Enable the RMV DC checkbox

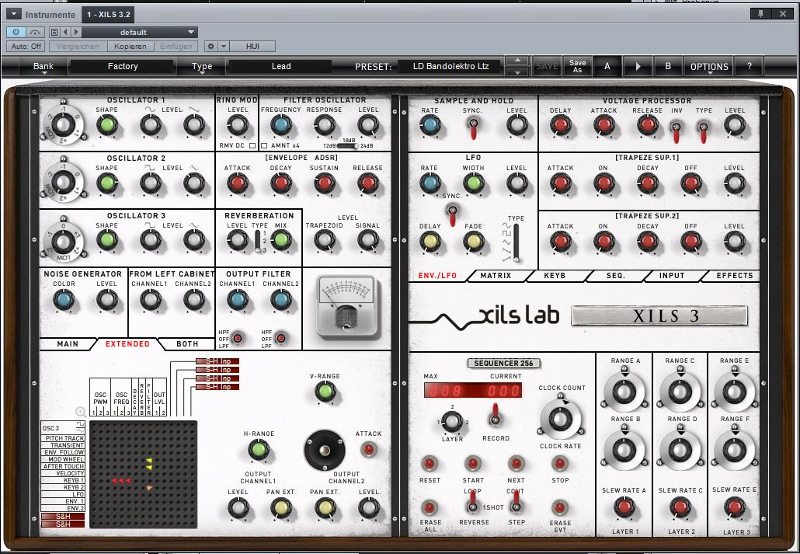(253, 146)
